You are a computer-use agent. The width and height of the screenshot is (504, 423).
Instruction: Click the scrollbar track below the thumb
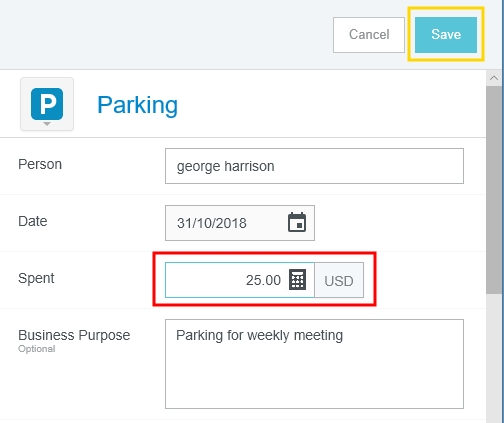tap(494, 358)
